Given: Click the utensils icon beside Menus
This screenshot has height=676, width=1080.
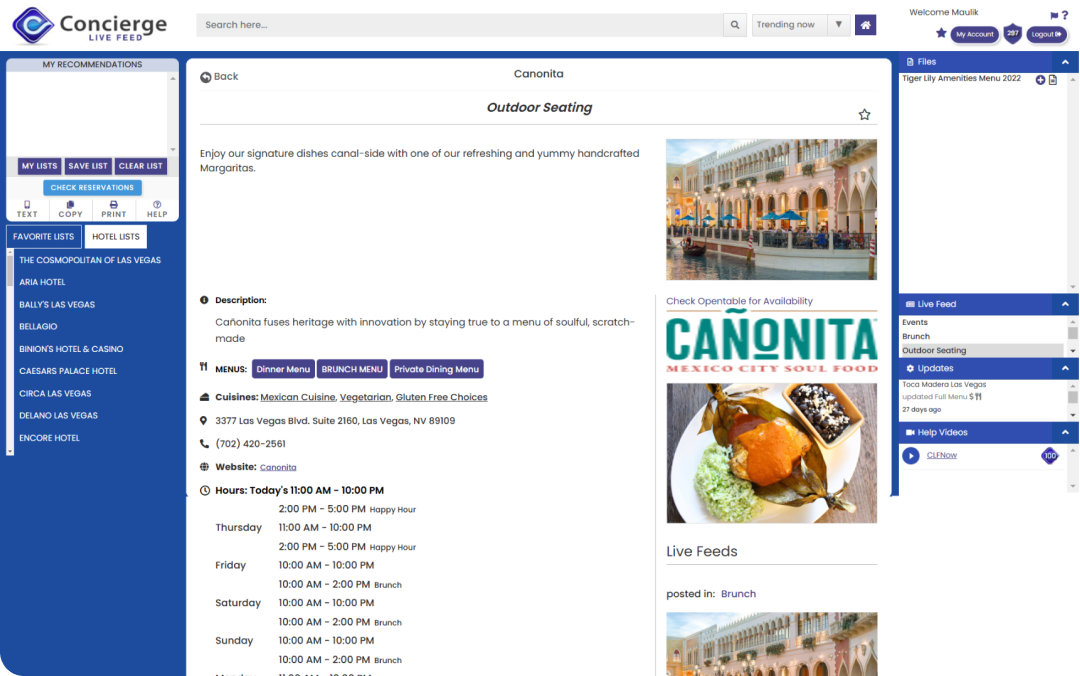Looking at the screenshot, I should click(204, 367).
